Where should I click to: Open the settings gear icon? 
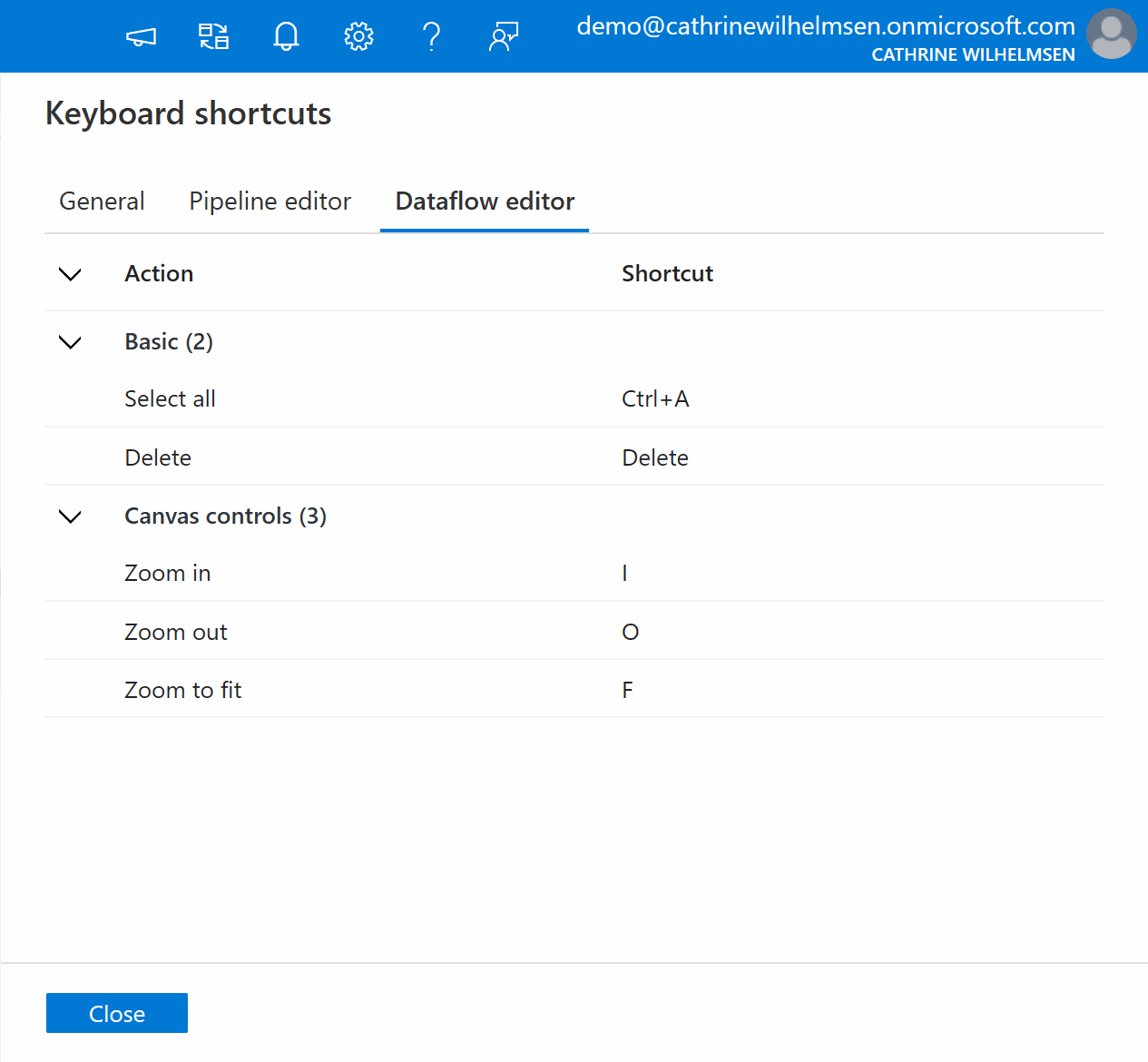click(358, 37)
